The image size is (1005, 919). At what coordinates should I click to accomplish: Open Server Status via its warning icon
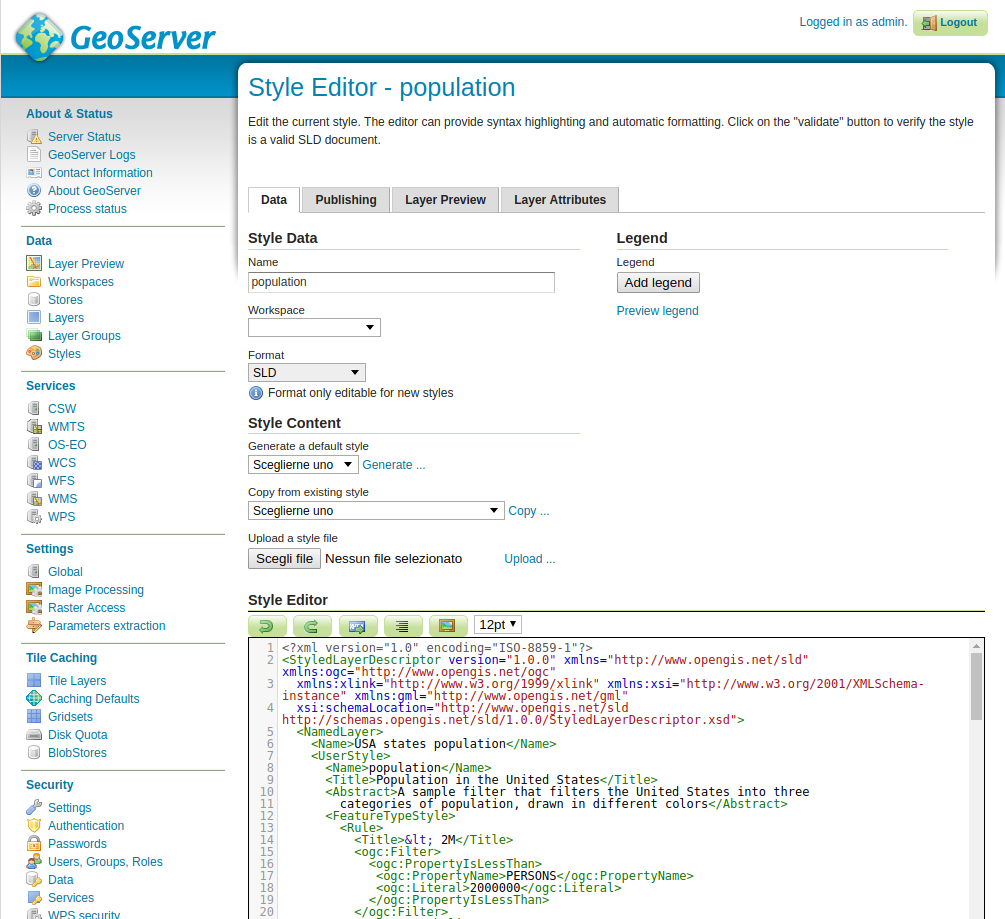coord(34,137)
